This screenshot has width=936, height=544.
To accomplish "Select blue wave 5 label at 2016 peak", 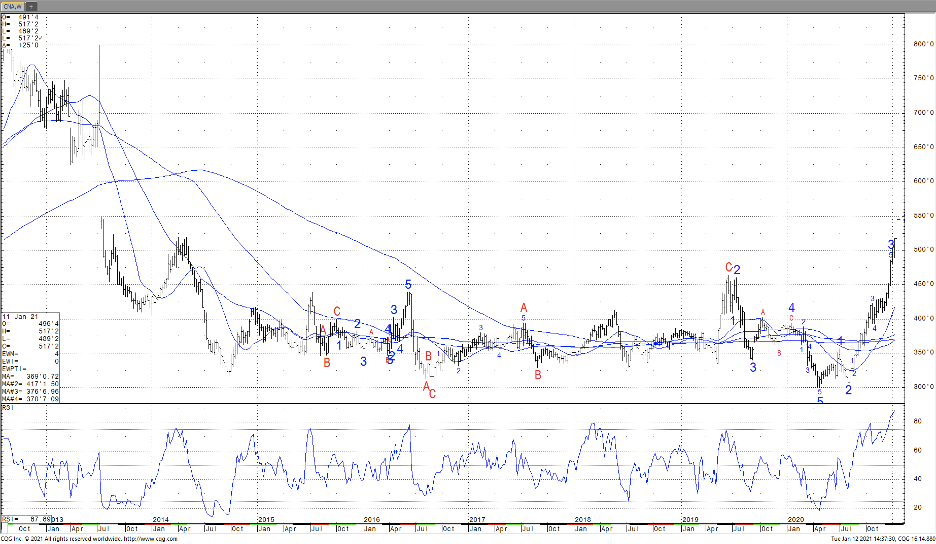I will 408,285.
